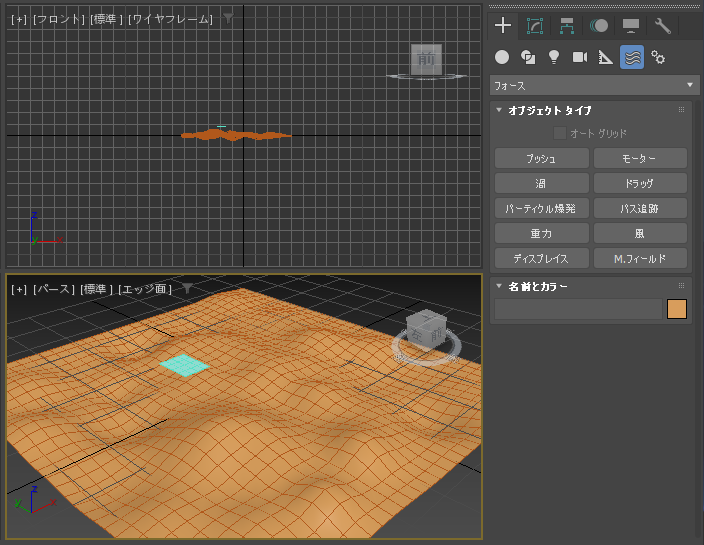Open the orange object color swatch
Image resolution: width=704 pixels, height=545 pixels.
pos(677,309)
